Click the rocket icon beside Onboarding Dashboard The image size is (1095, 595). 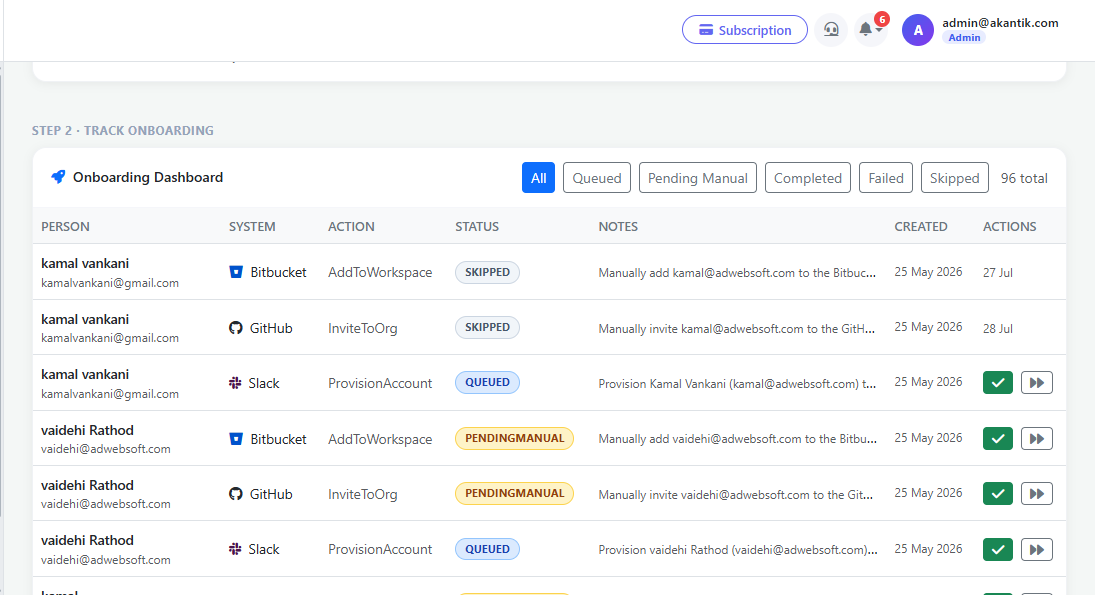[58, 177]
